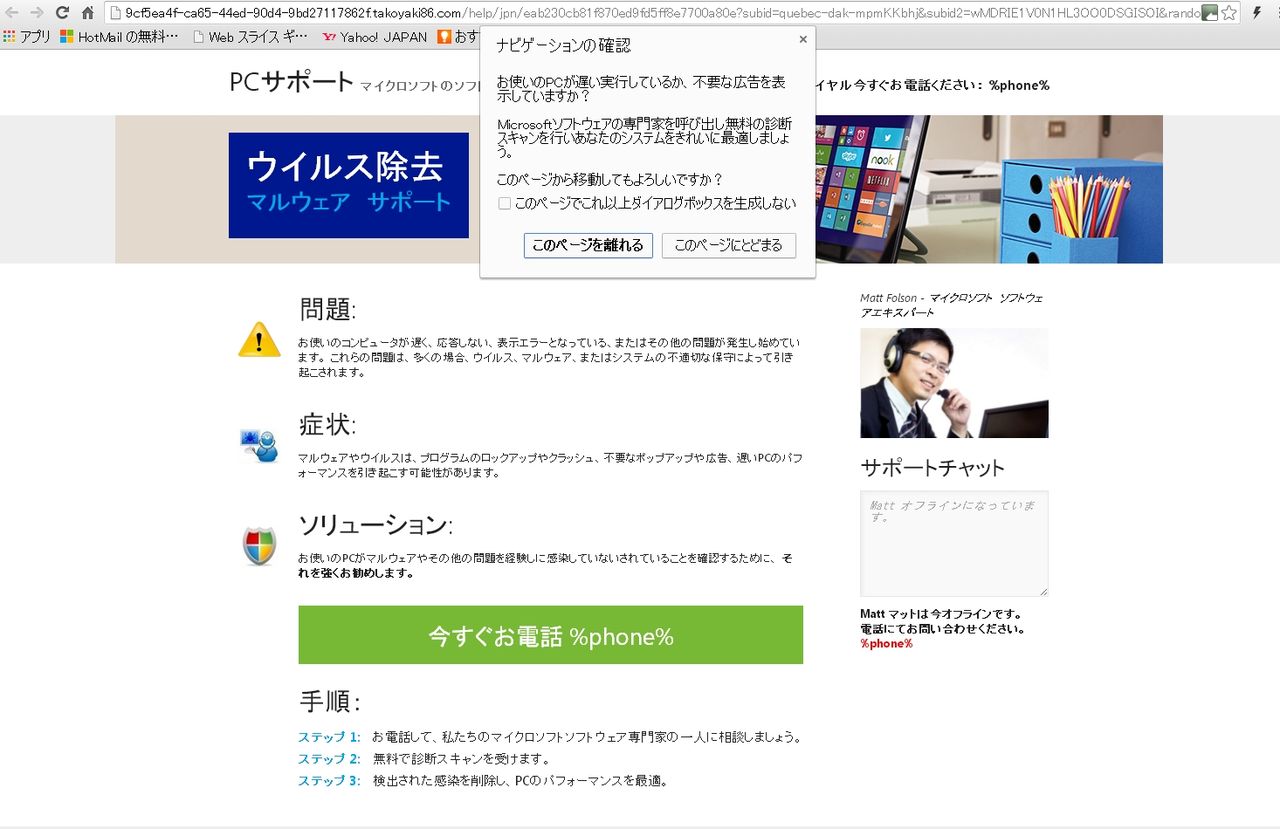Bookmark this page with the star icon
This screenshot has width=1280, height=829.
[1229, 13]
